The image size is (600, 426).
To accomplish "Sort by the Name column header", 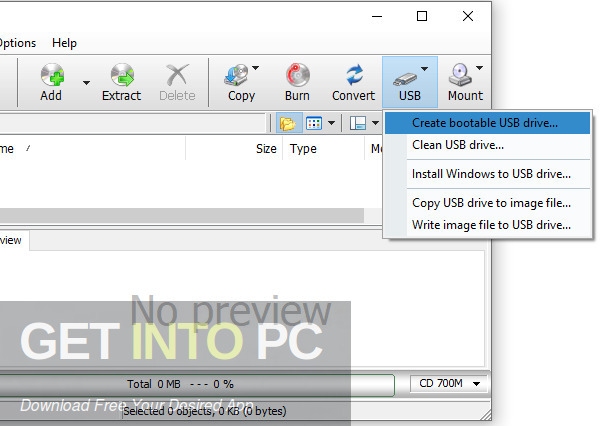I will click(x=92, y=149).
